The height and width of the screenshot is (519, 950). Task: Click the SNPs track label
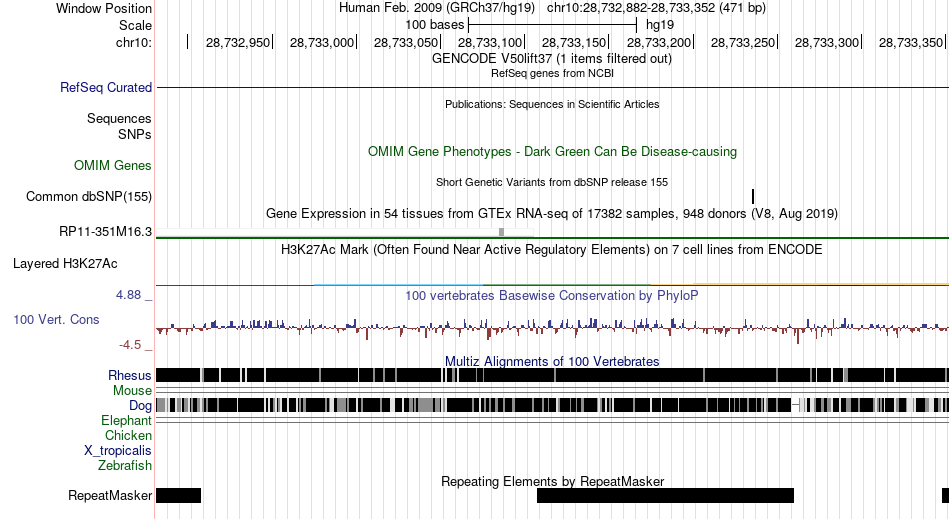135,134
